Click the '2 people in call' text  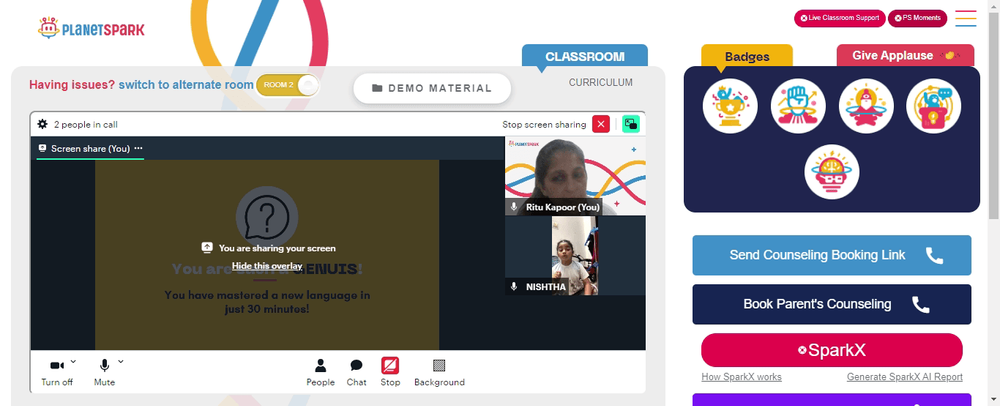[x=85, y=124]
